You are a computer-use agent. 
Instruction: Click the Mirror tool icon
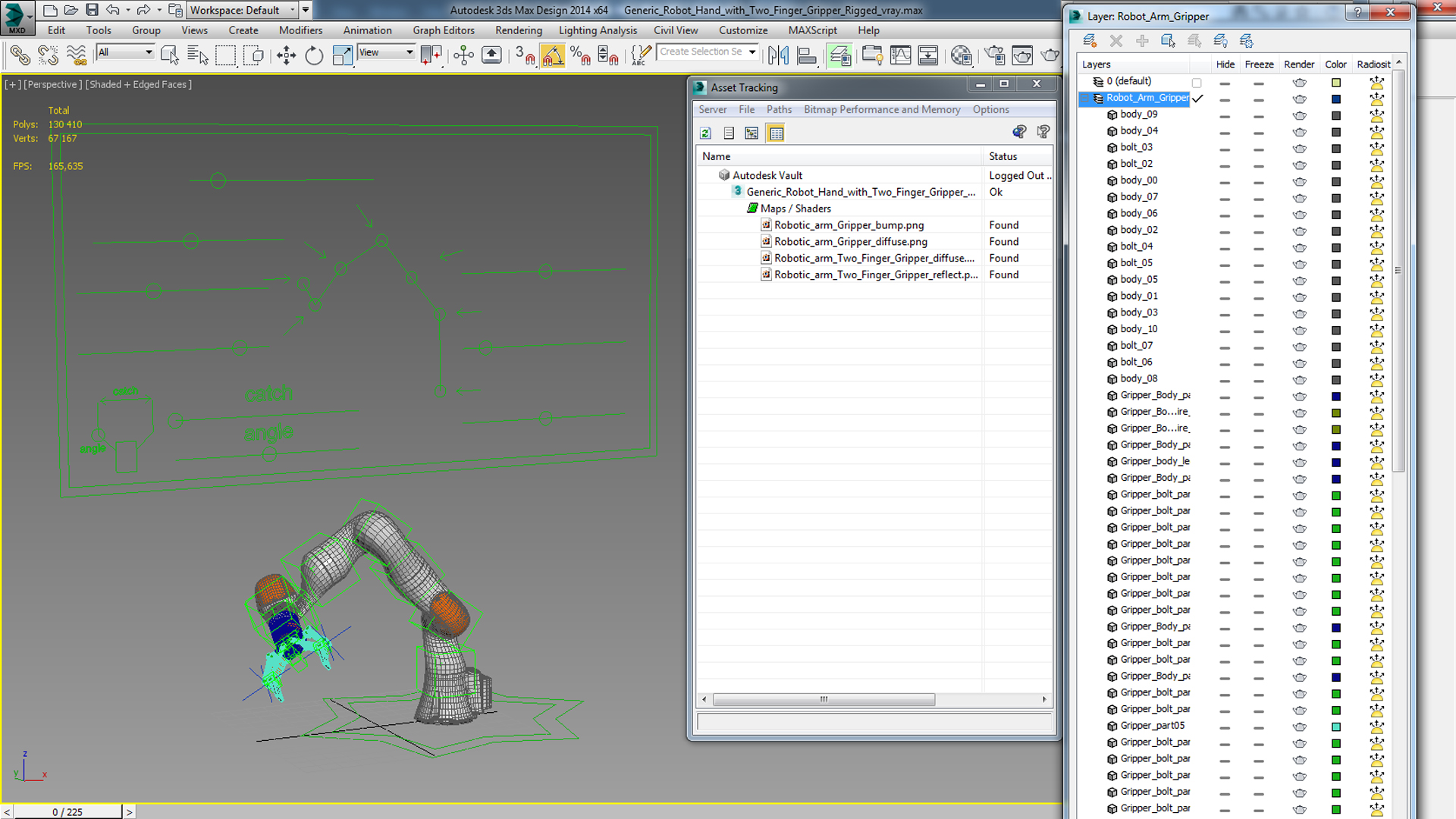pos(778,55)
